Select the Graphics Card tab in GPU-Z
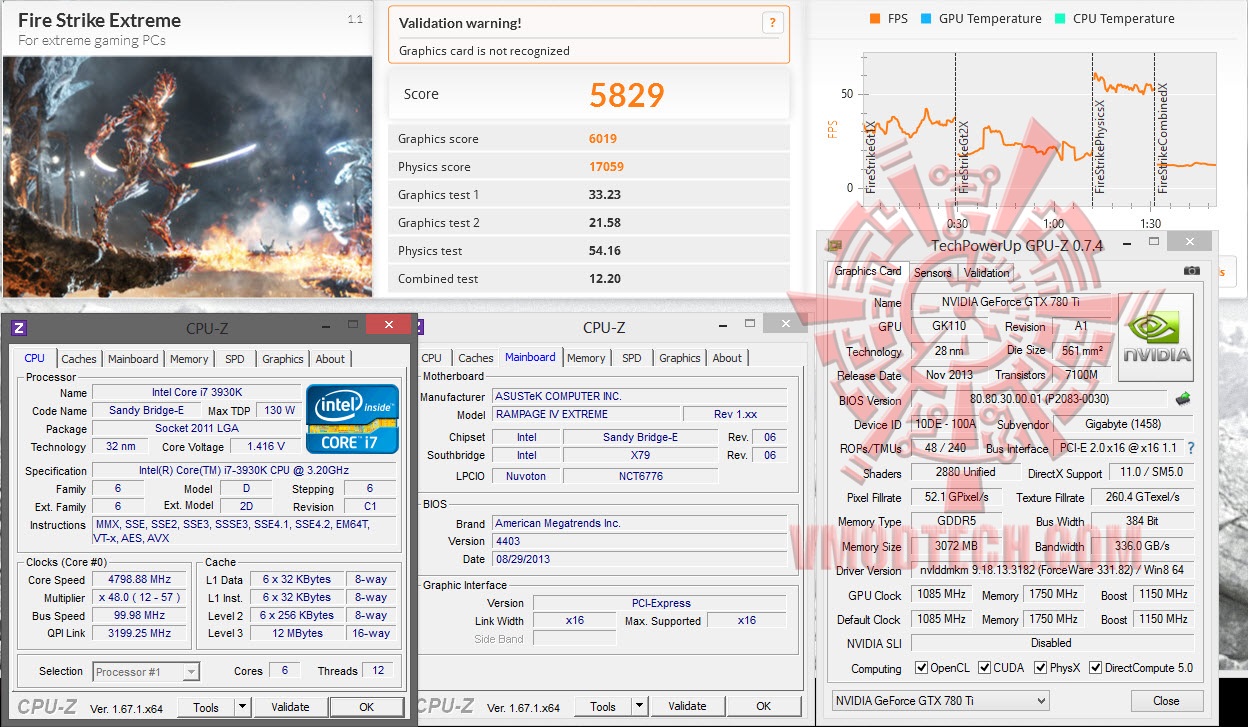This screenshot has width=1248, height=727. point(867,271)
